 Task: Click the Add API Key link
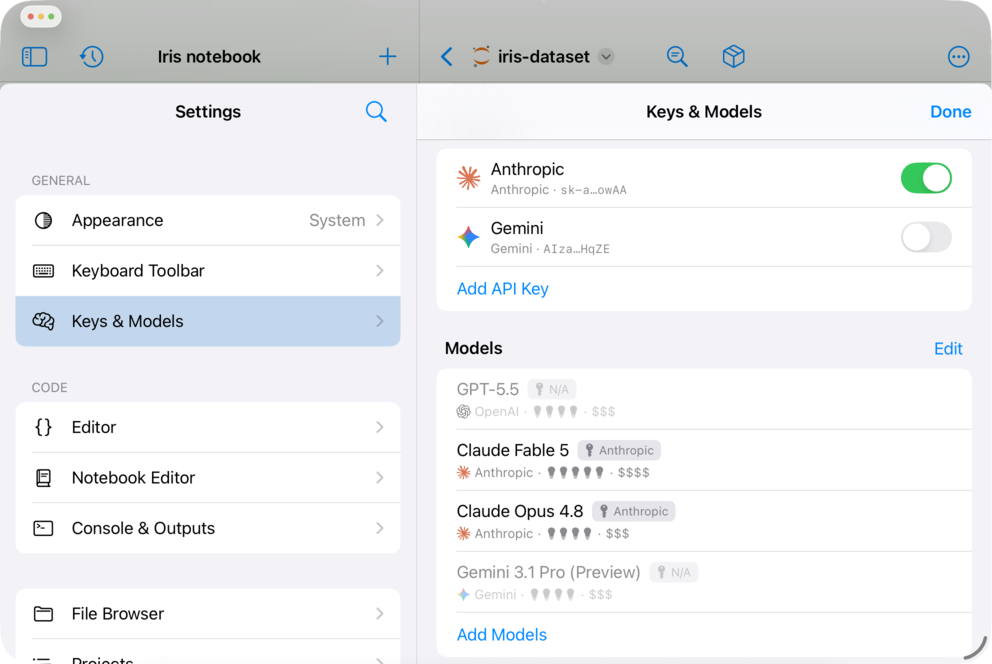[502, 289]
